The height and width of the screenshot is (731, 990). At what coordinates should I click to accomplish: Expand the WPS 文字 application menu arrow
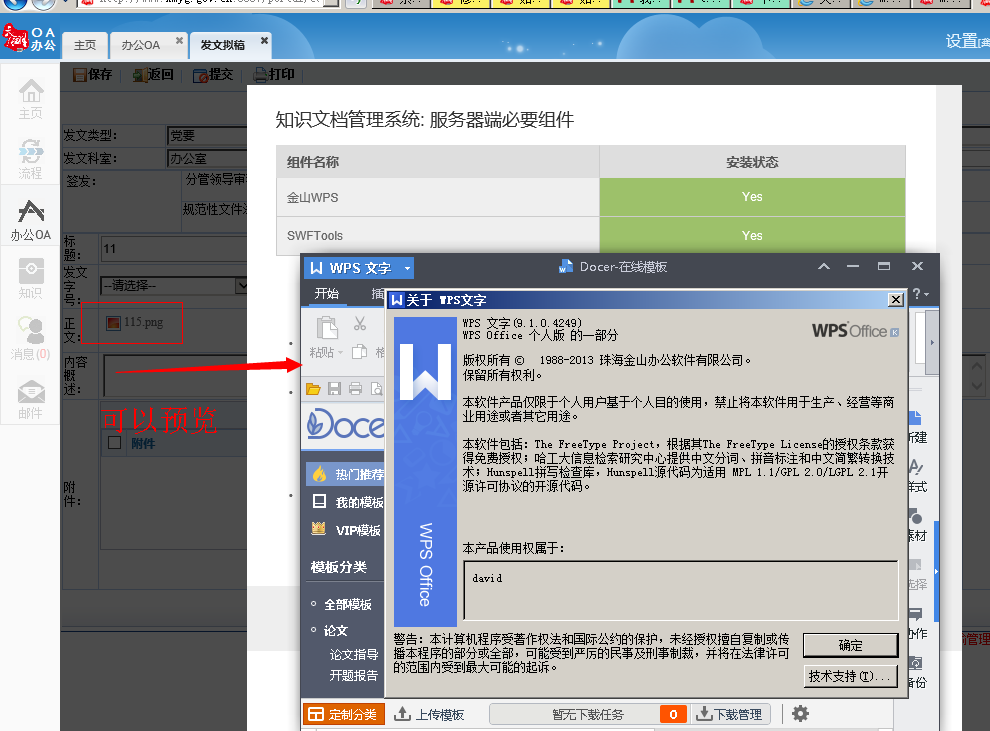coord(407,268)
